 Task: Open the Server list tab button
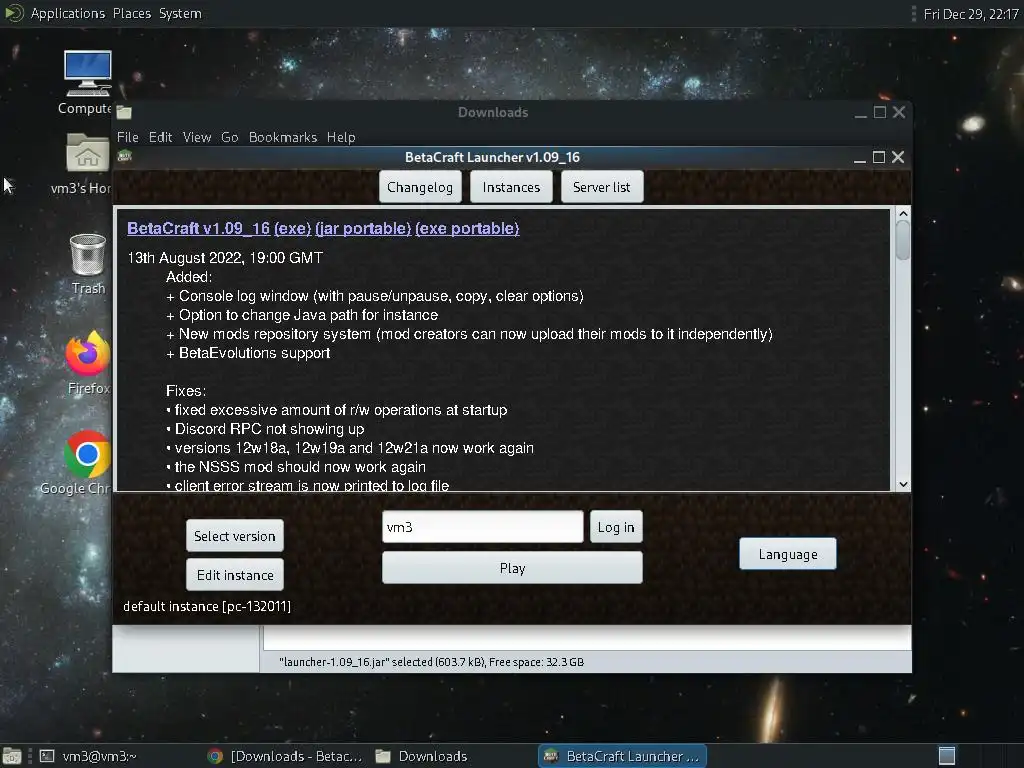[601, 187]
